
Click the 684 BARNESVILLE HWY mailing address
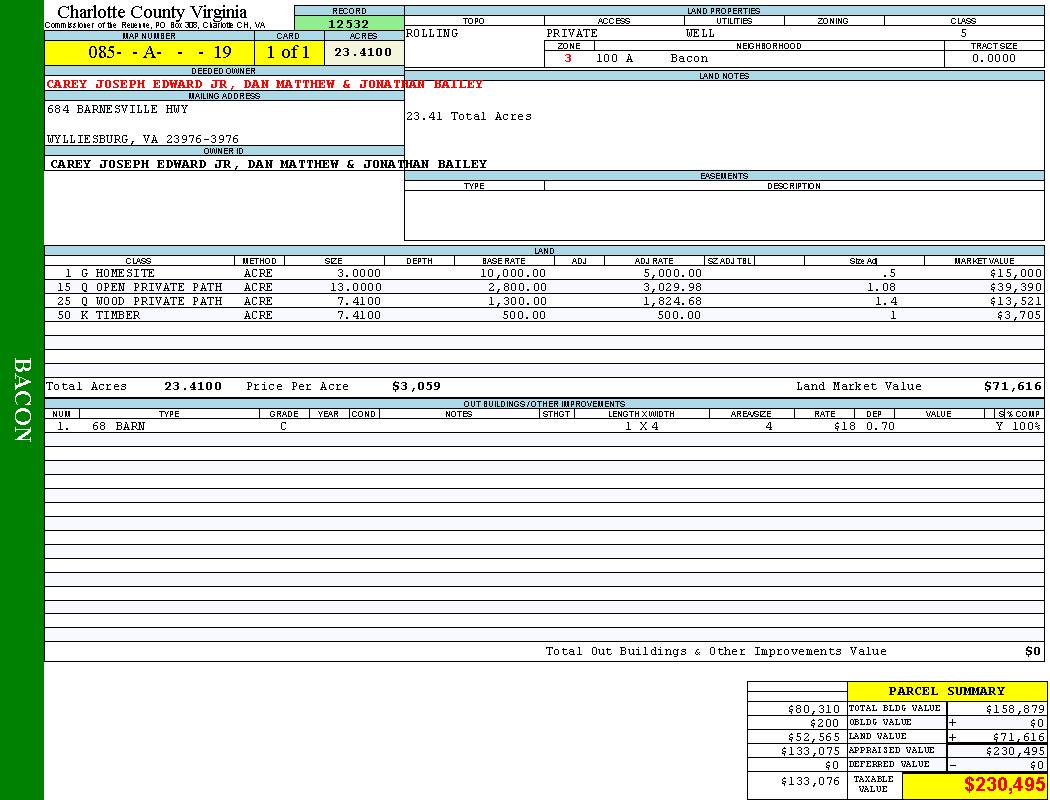tap(117, 110)
